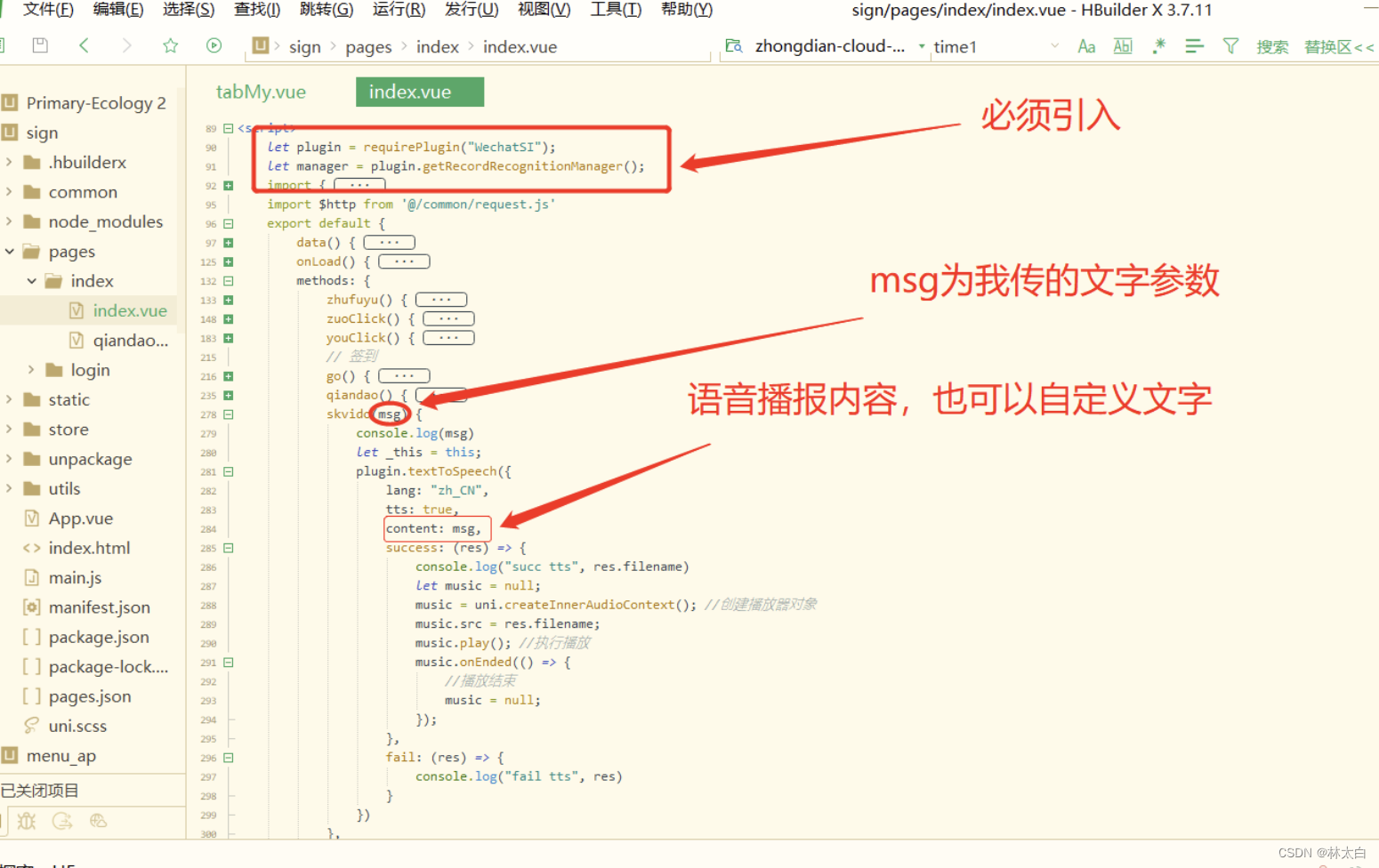The width and height of the screenshot is (1379, 868).
Task: Go back with the left arrow
Action: (84, 45)
